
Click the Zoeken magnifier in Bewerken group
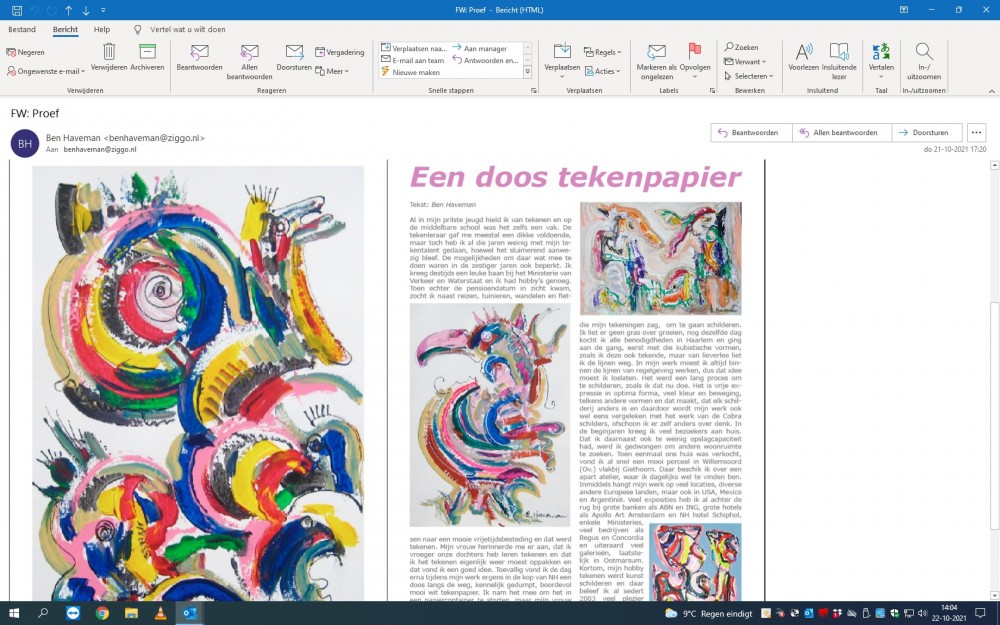coord(741,47)
